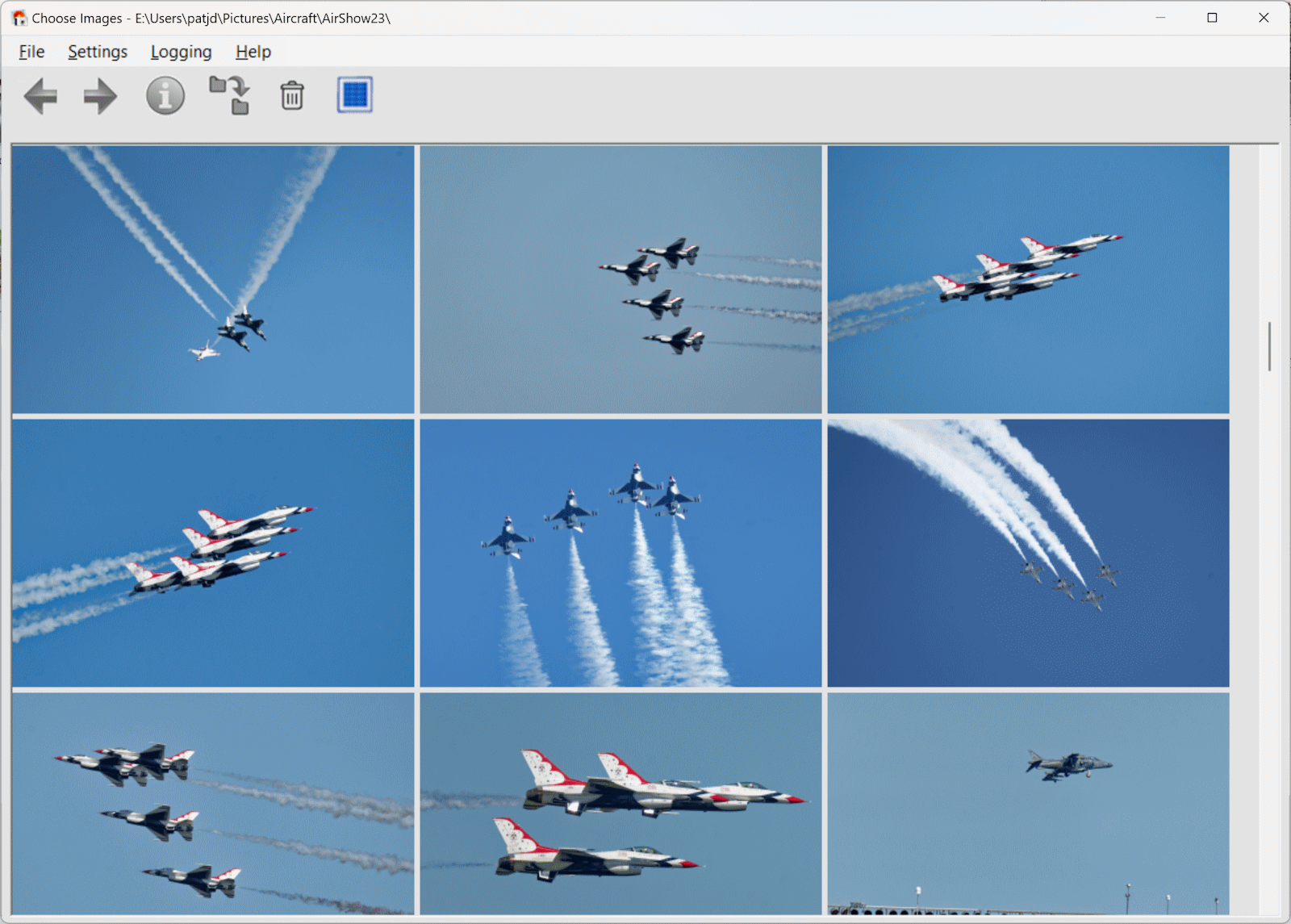Select top-right thumbnail of stacked jets formation

pos(1028,279)
